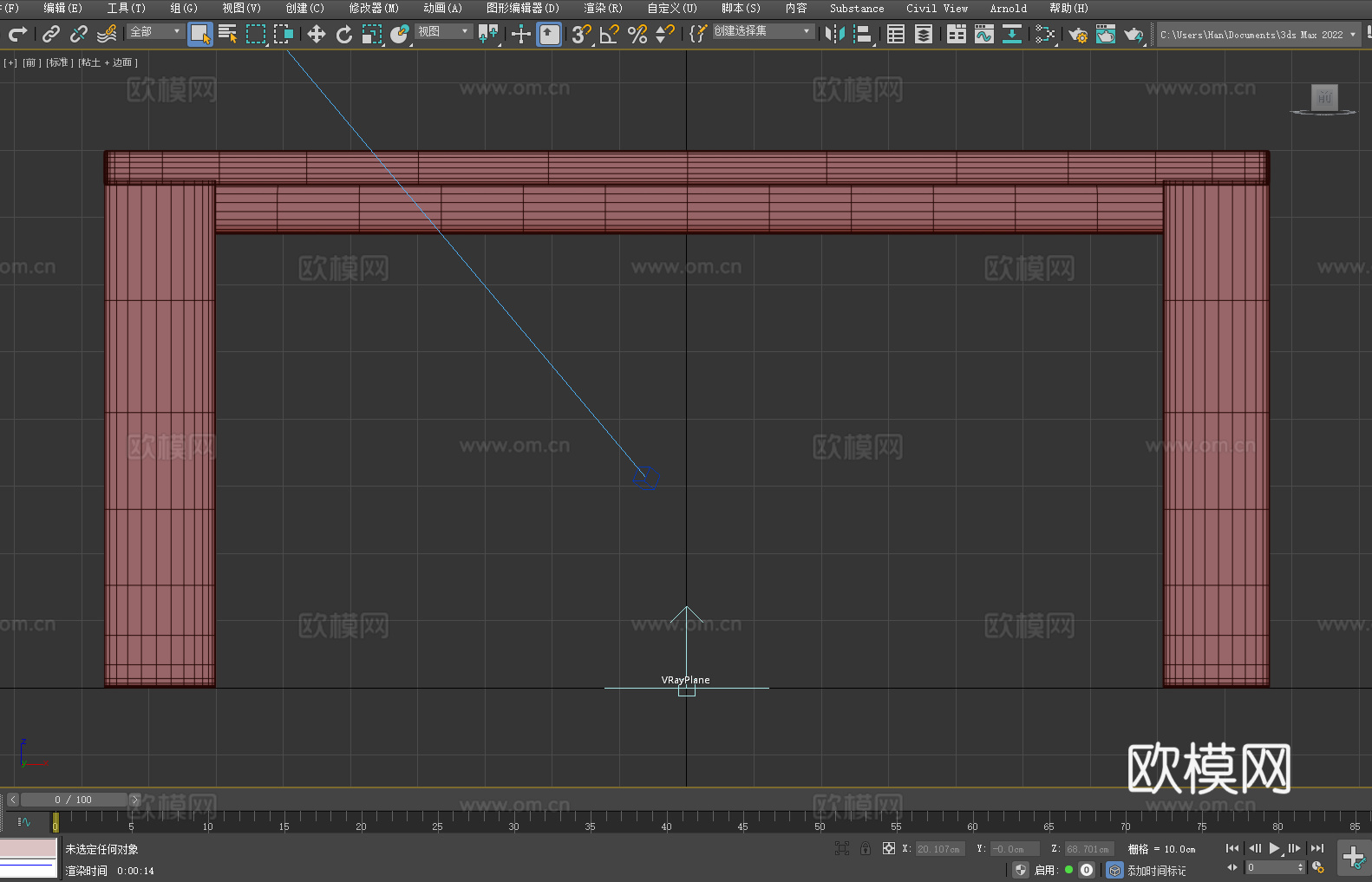The image size is (1372, 882).
Task: Click the pink MAXScript listener swatch
Action: pos(29,848)
